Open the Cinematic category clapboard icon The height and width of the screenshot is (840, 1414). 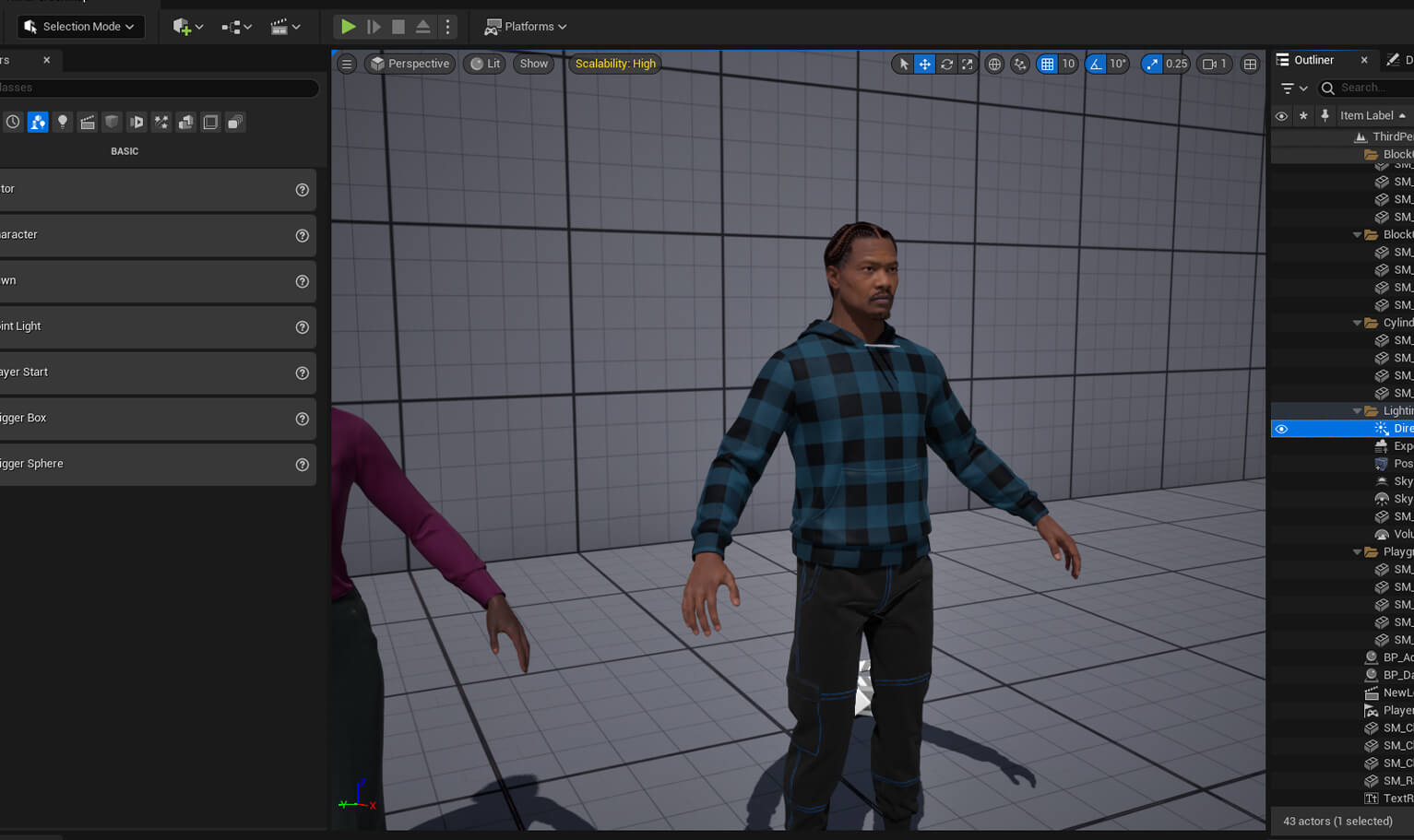(x=88, y=122)
